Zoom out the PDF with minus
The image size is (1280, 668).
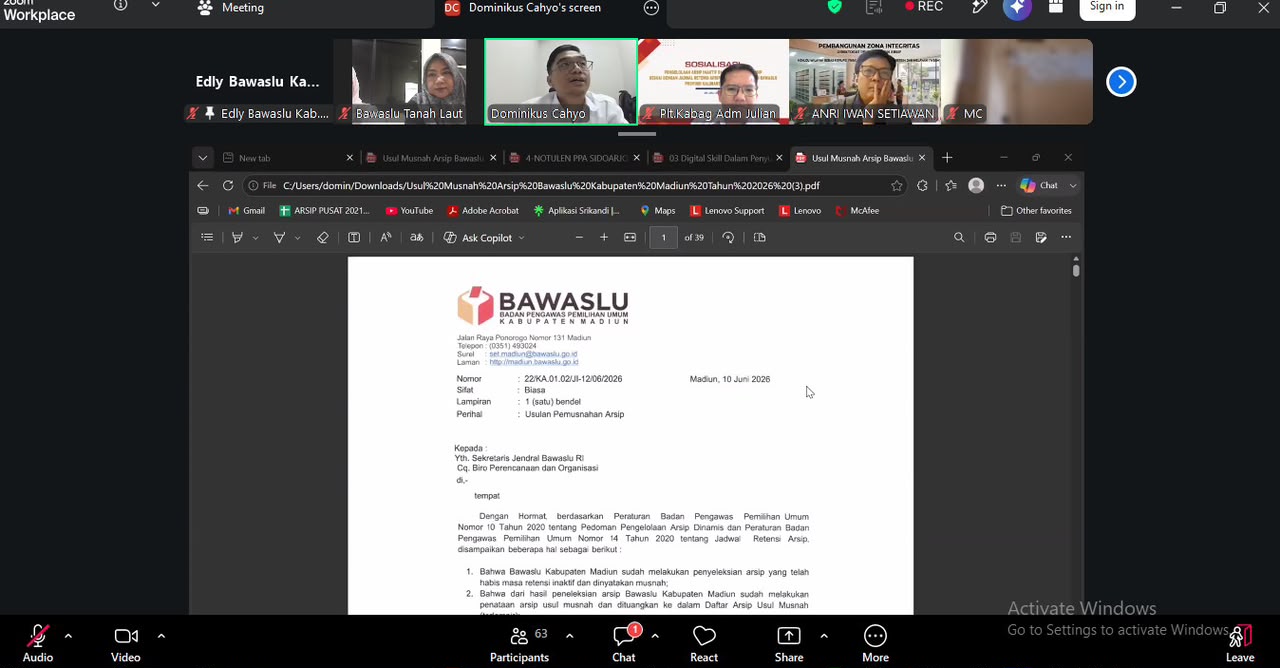(x=579, y=238)
